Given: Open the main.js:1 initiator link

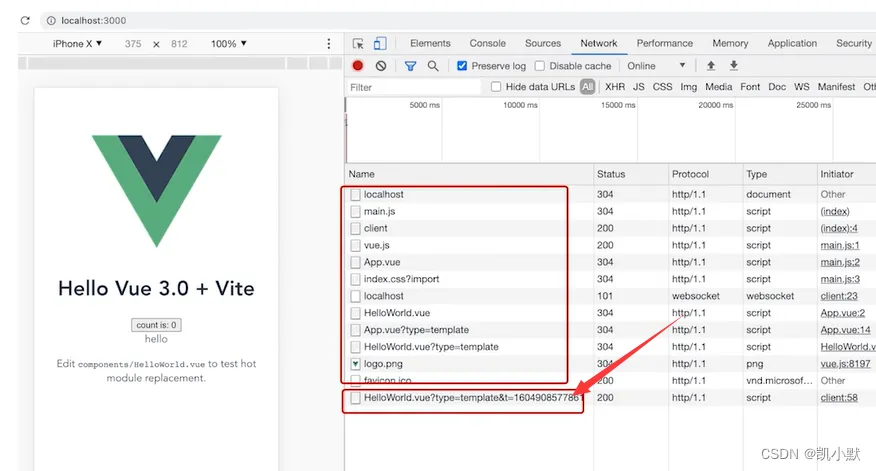Looking at the screenshot, I should pos(840,245).
